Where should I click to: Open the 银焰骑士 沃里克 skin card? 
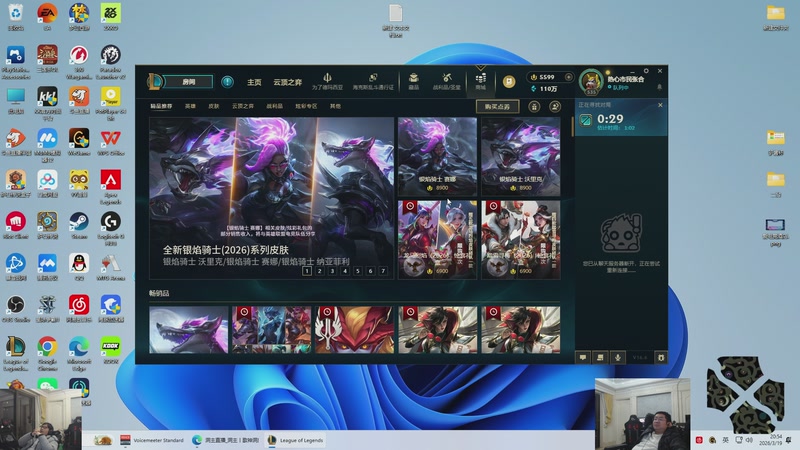pos(520,157)
